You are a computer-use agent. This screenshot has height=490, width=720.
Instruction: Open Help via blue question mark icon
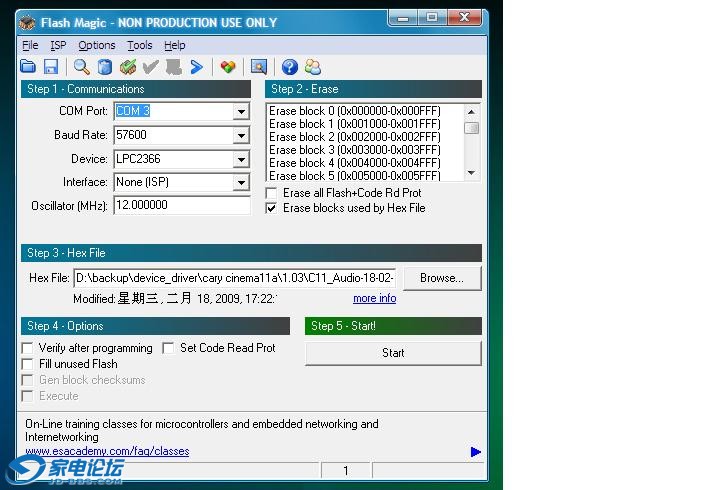[290, 67]
